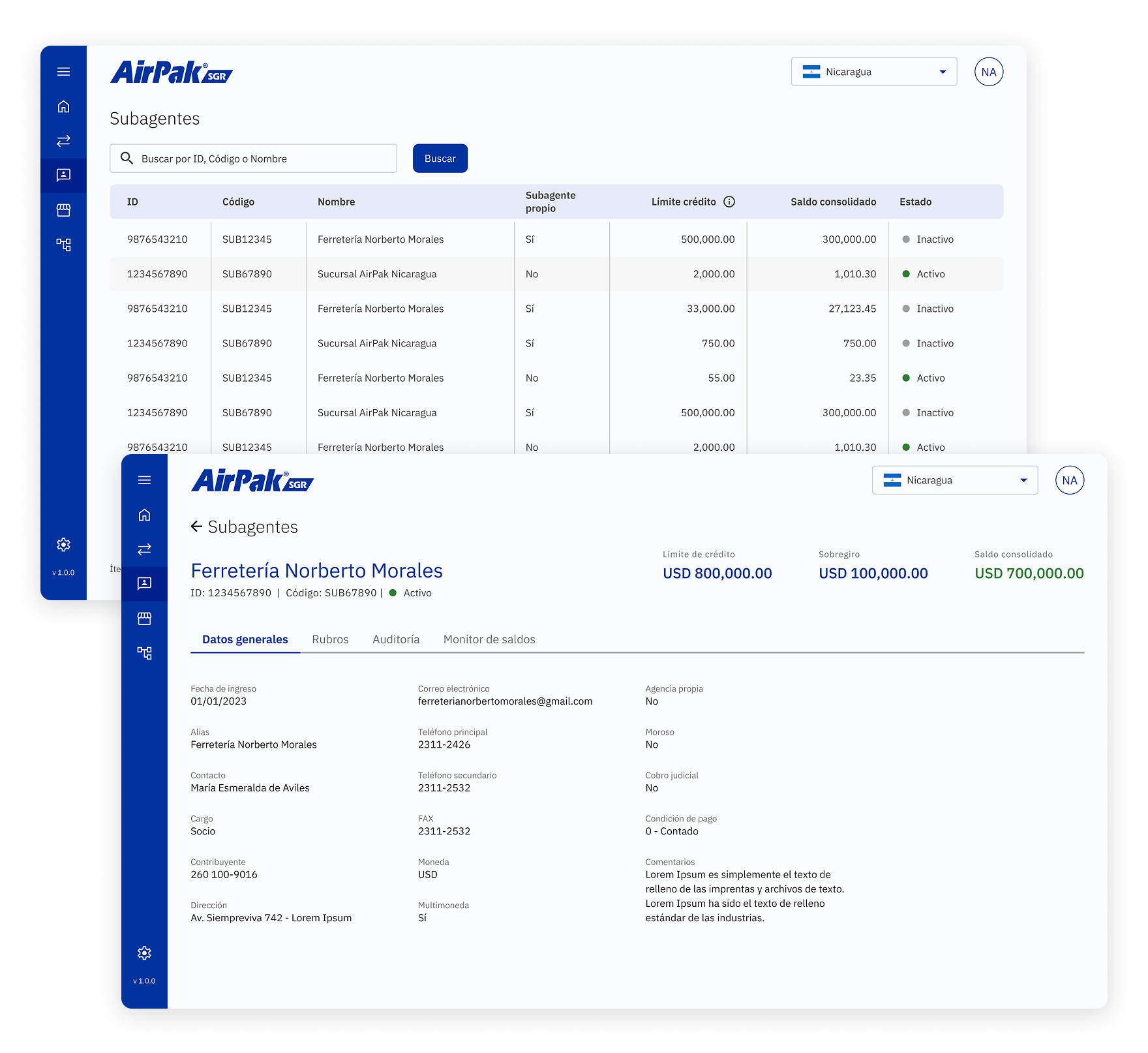Open transfers arrows icon in front window sidebar
This screenshot has height=1053, width=1148.
pyautogui.click(x=144, y=549)
